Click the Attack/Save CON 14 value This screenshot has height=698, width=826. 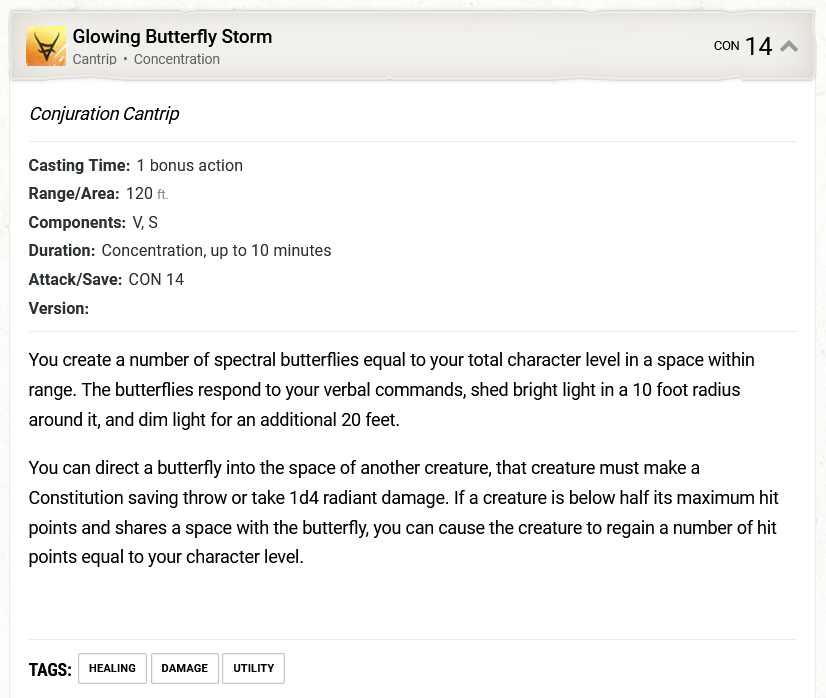[156, 280]
